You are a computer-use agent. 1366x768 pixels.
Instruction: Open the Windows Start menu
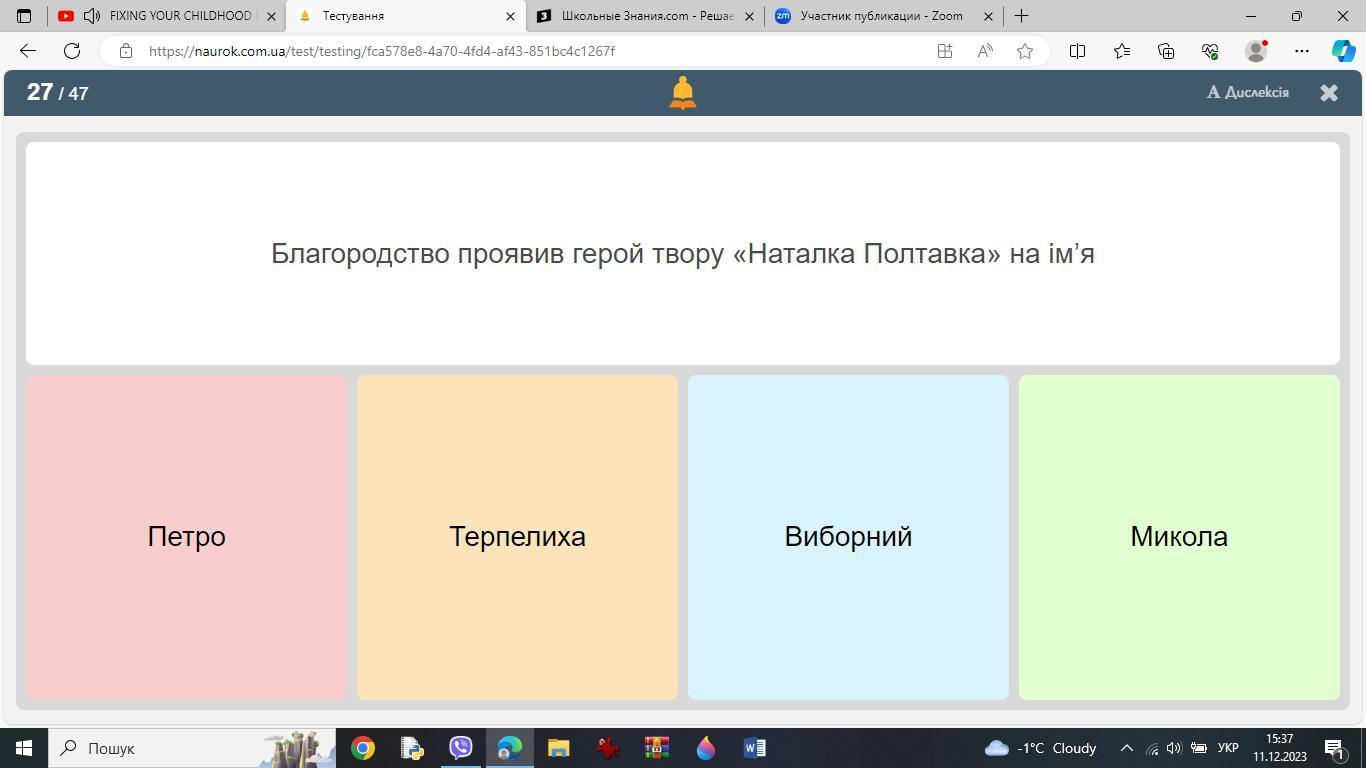[24, 748]
